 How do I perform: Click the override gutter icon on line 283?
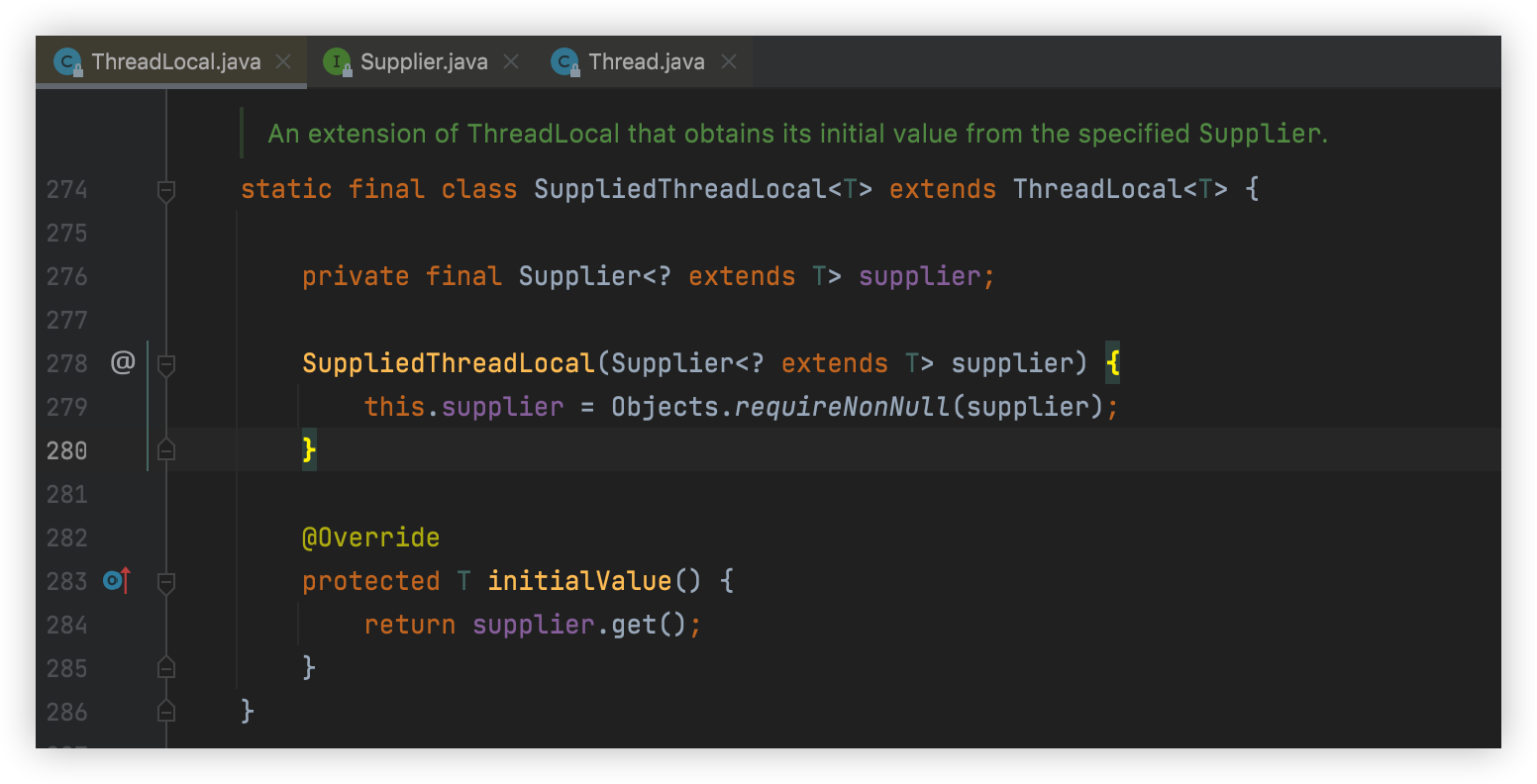click(x=117, y=581)
